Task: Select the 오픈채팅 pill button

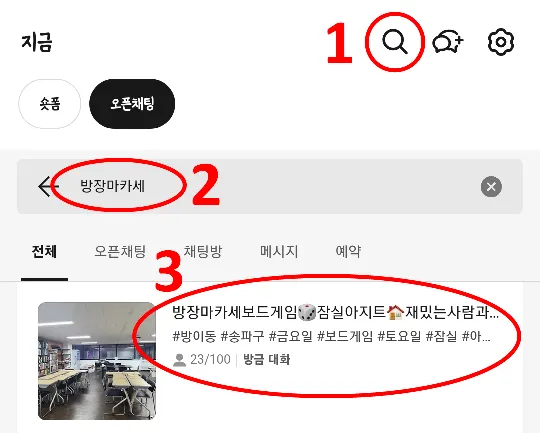Action: pyautogui.click(x=132, y=104)
